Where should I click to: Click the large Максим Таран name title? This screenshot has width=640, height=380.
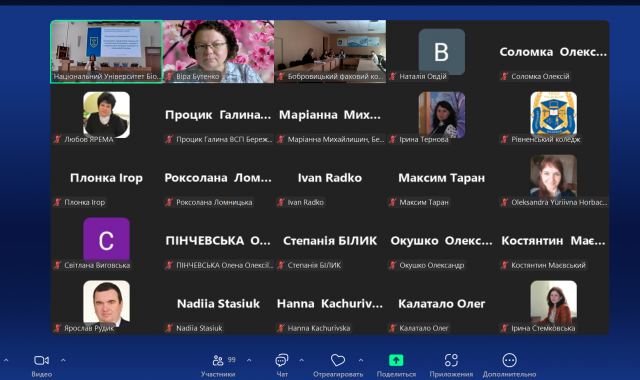442,178
